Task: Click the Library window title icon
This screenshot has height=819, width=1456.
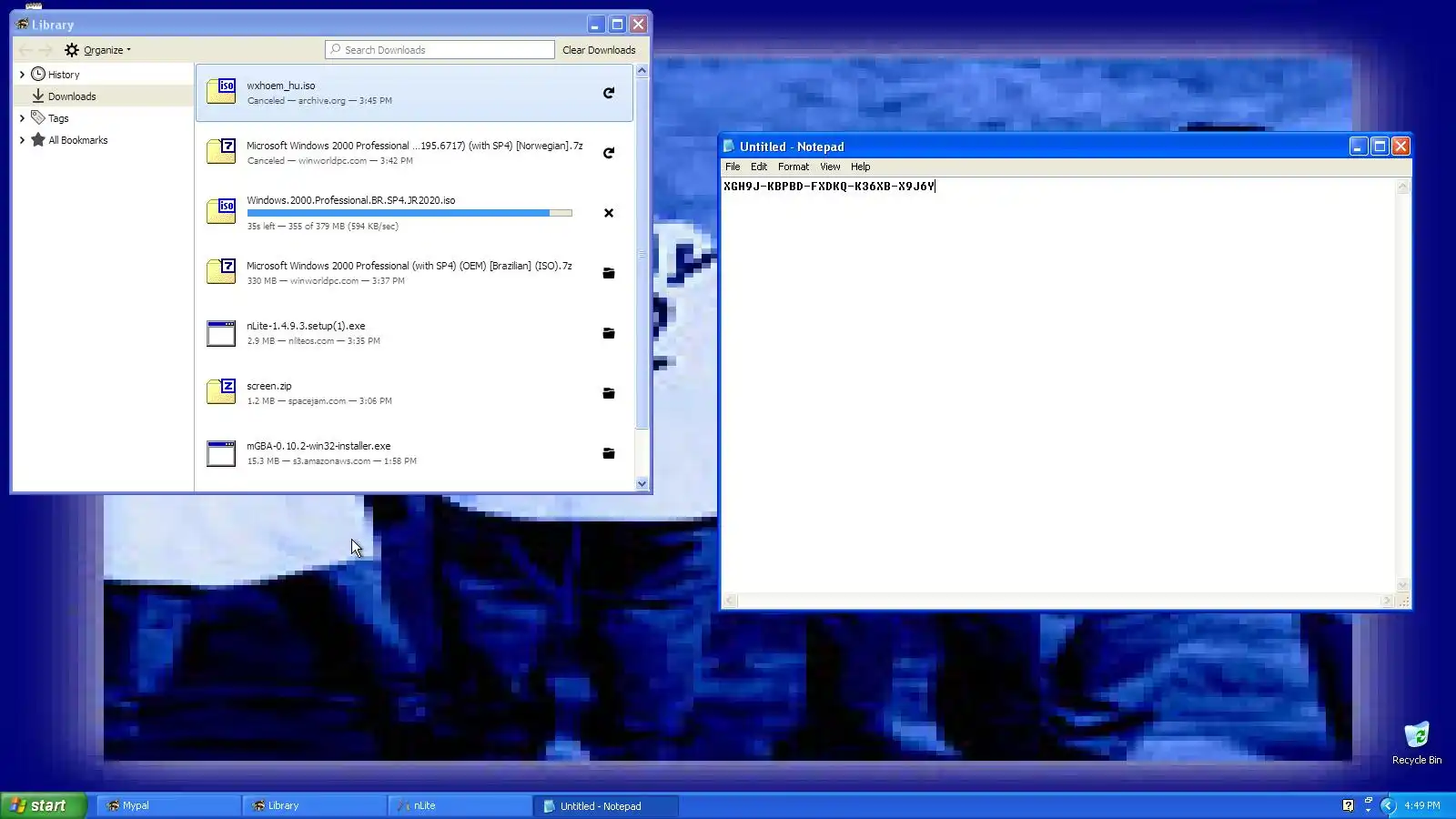Action: 22,24
